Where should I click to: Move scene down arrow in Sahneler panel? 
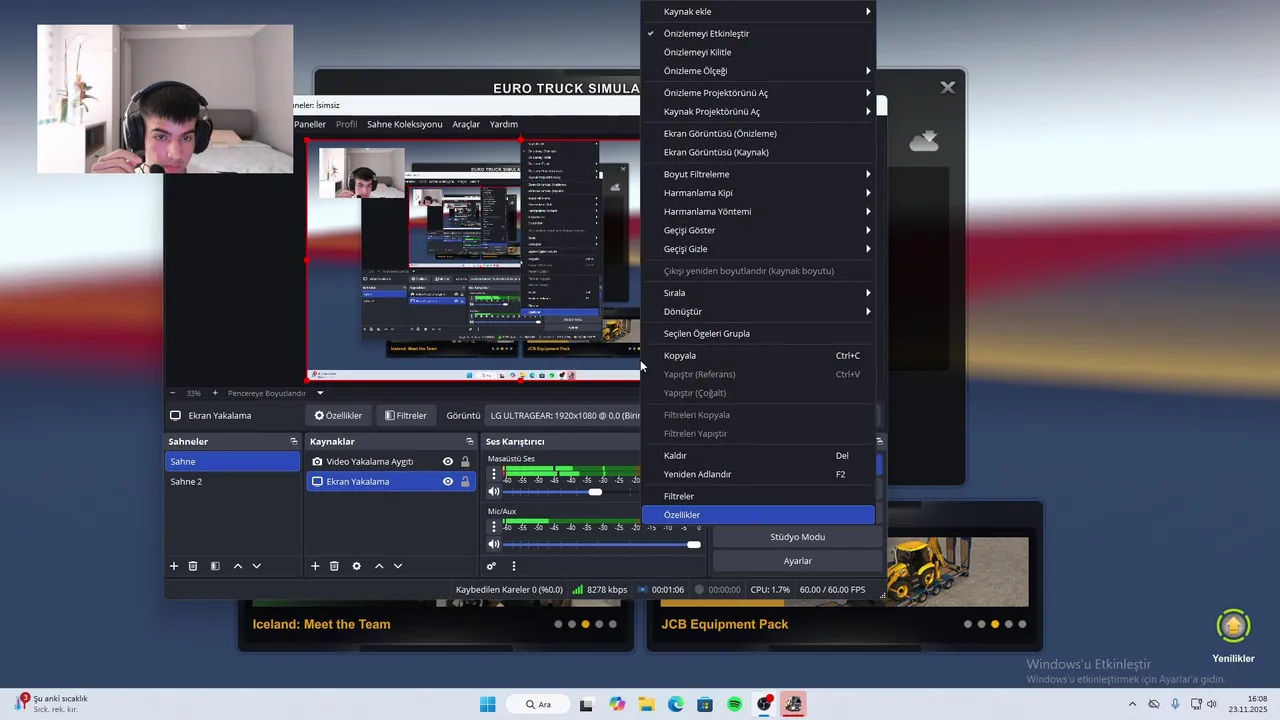pos(257,566)
